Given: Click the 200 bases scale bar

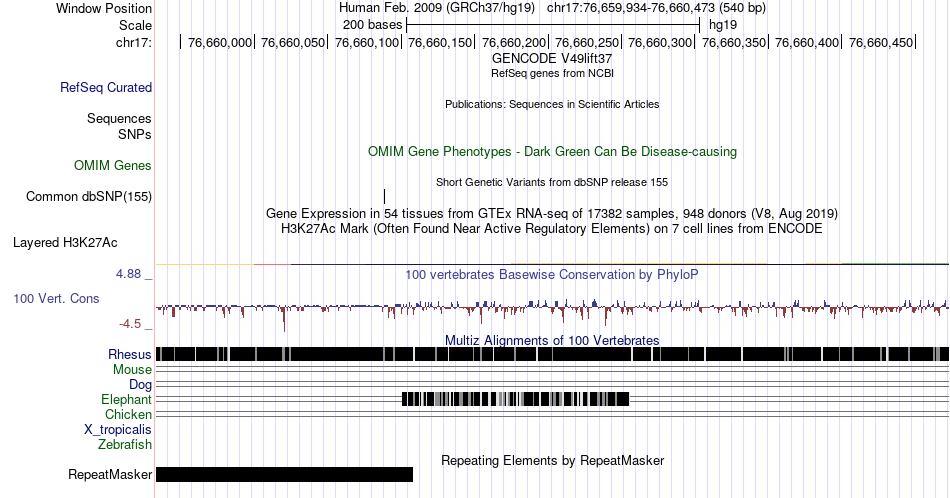Looking at the screenshot, I should tap(553, 25).
